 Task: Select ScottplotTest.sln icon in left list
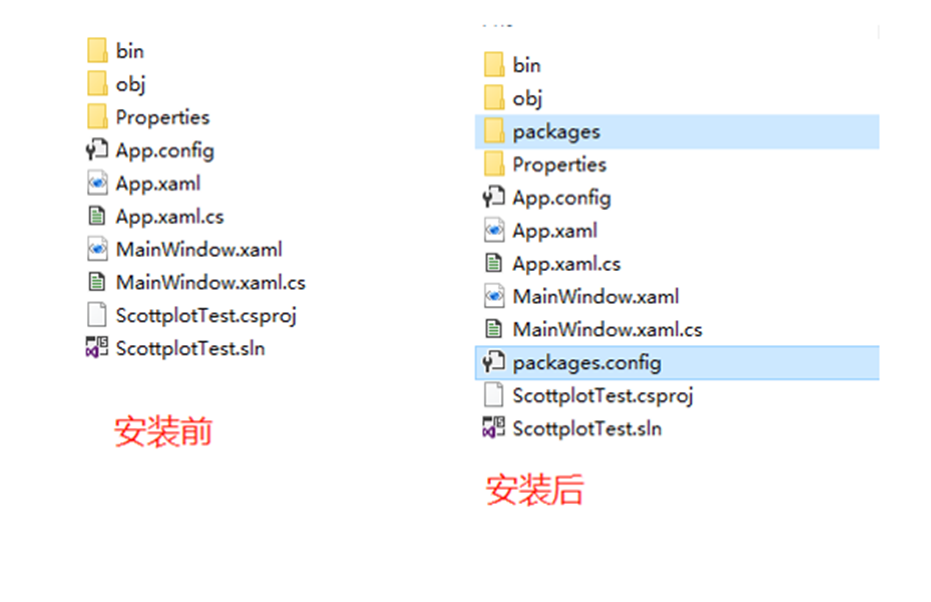tap(97, 347)
